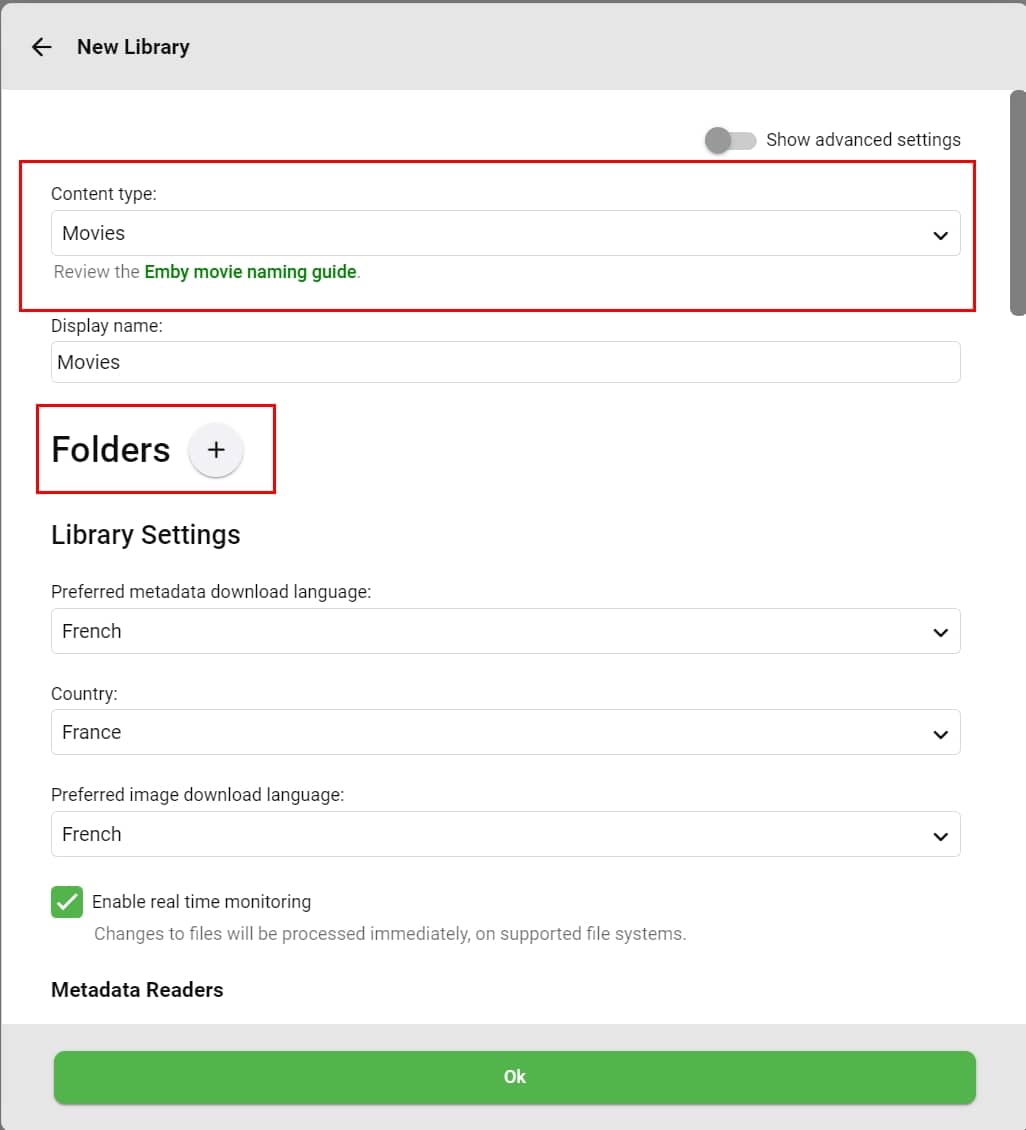Open the Preferred metadata download language dropdown
1026x1130 pixels.
490,632
